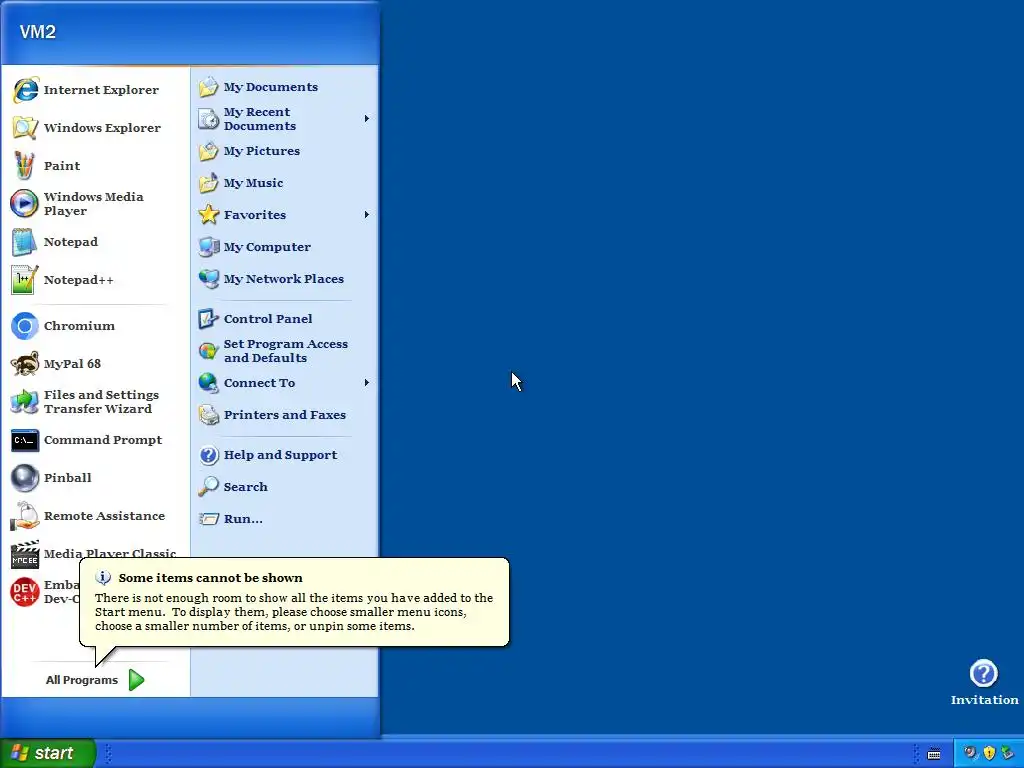Open the My Pictures folder
This screenshot has width=1024, height=768.
pyautogui.click(x=285, y=151)
